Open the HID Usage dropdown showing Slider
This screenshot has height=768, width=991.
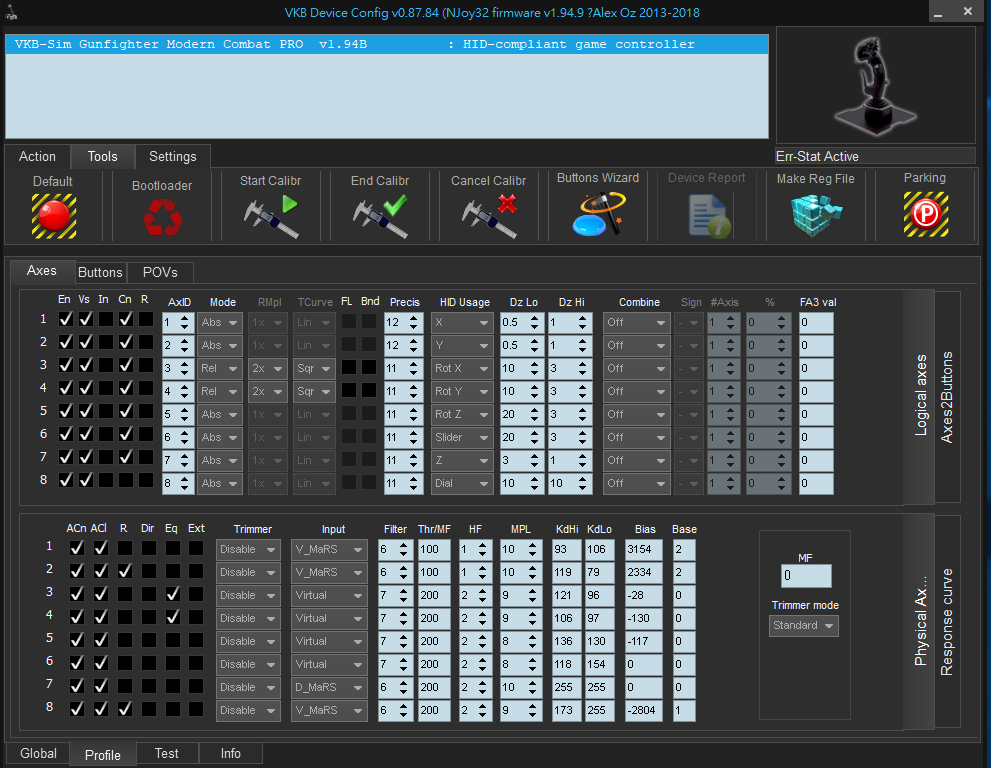[462, 437]
